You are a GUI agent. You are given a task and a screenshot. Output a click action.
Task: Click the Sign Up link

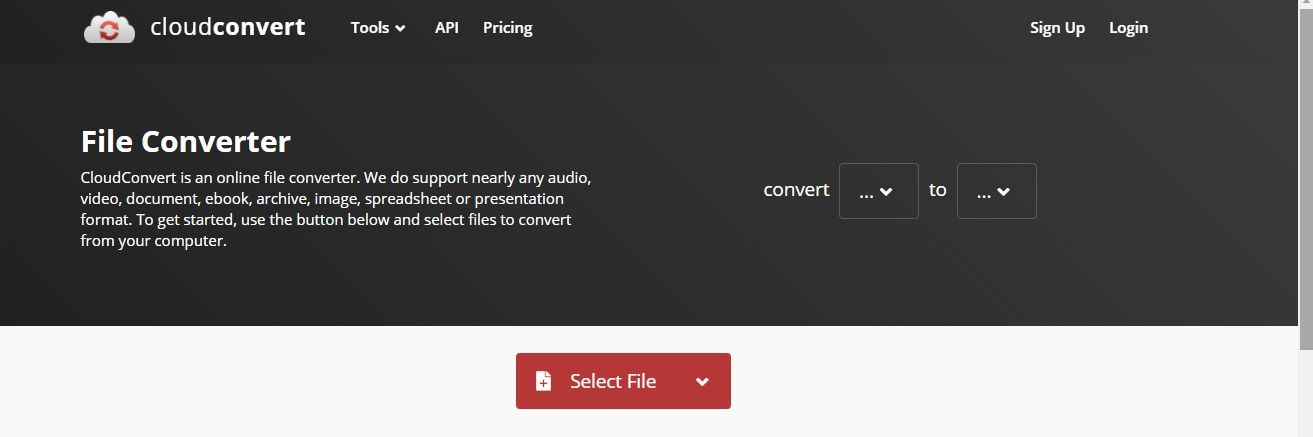coord(1057,28)
